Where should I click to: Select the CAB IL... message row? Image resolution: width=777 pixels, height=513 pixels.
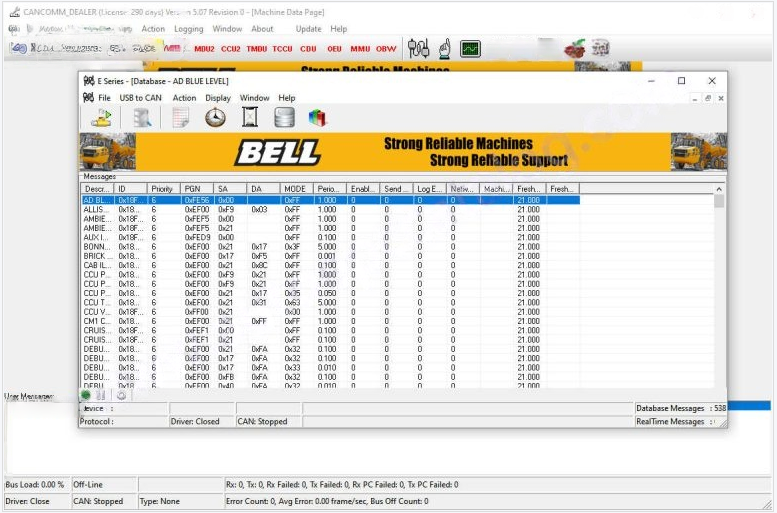point(331,266)
